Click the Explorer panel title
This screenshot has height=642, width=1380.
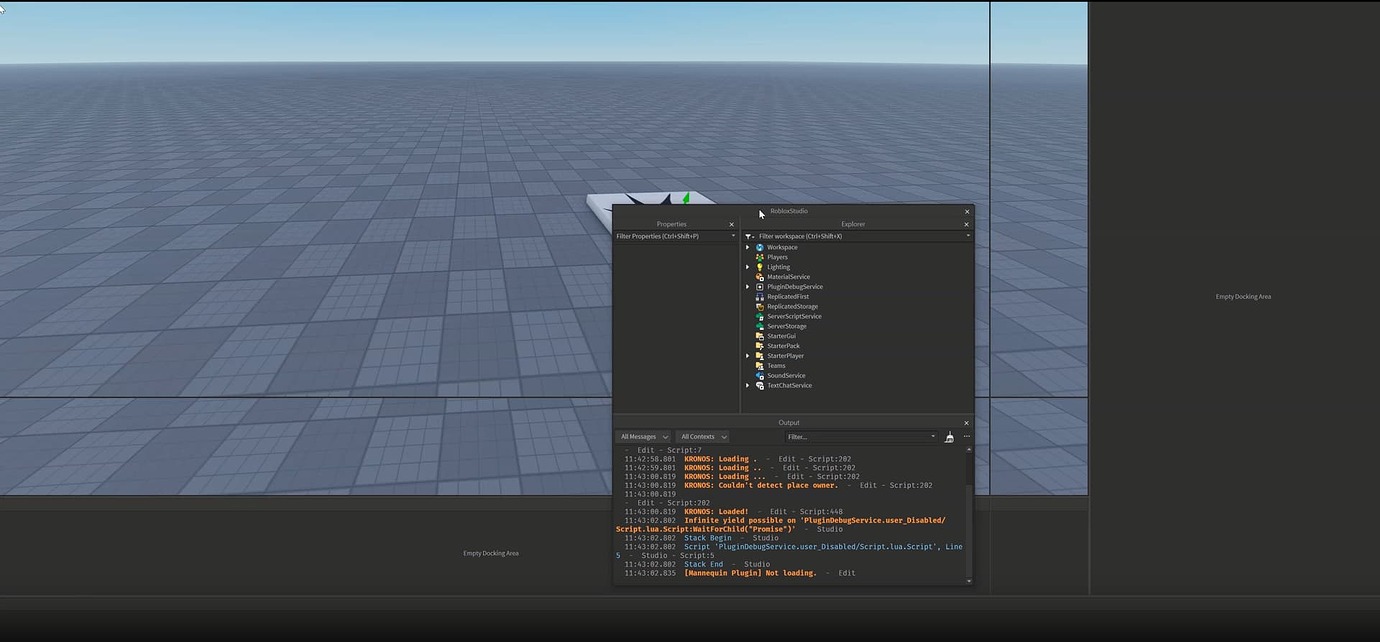[x=853, y=224]
